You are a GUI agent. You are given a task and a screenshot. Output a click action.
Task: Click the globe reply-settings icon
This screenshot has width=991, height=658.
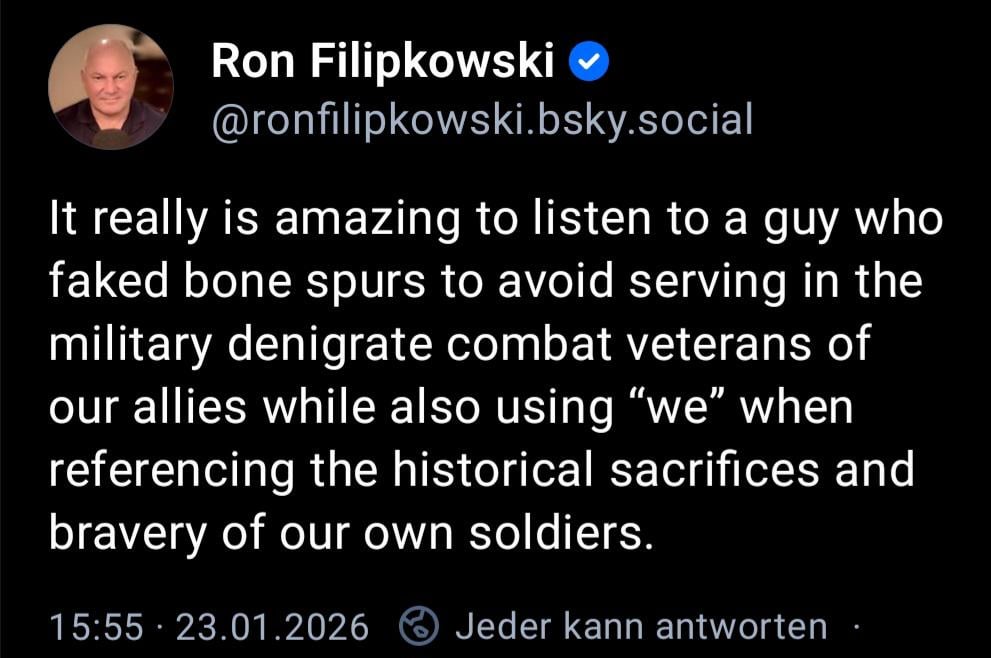coord(419,627)
